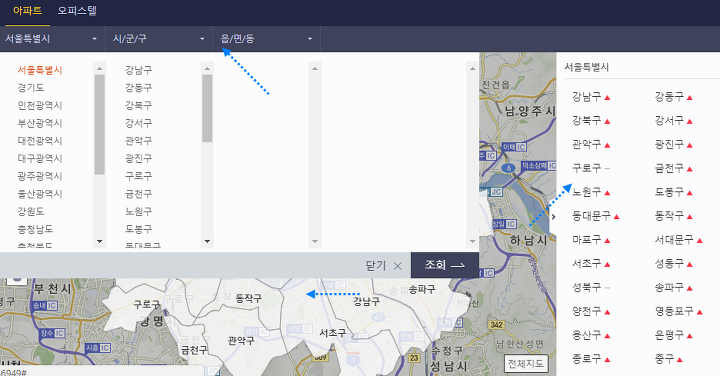Image resolution: width=720 pixels, height=376 pixels.
Task: Choose 광진구 in the district list
Action: point(138,158)
